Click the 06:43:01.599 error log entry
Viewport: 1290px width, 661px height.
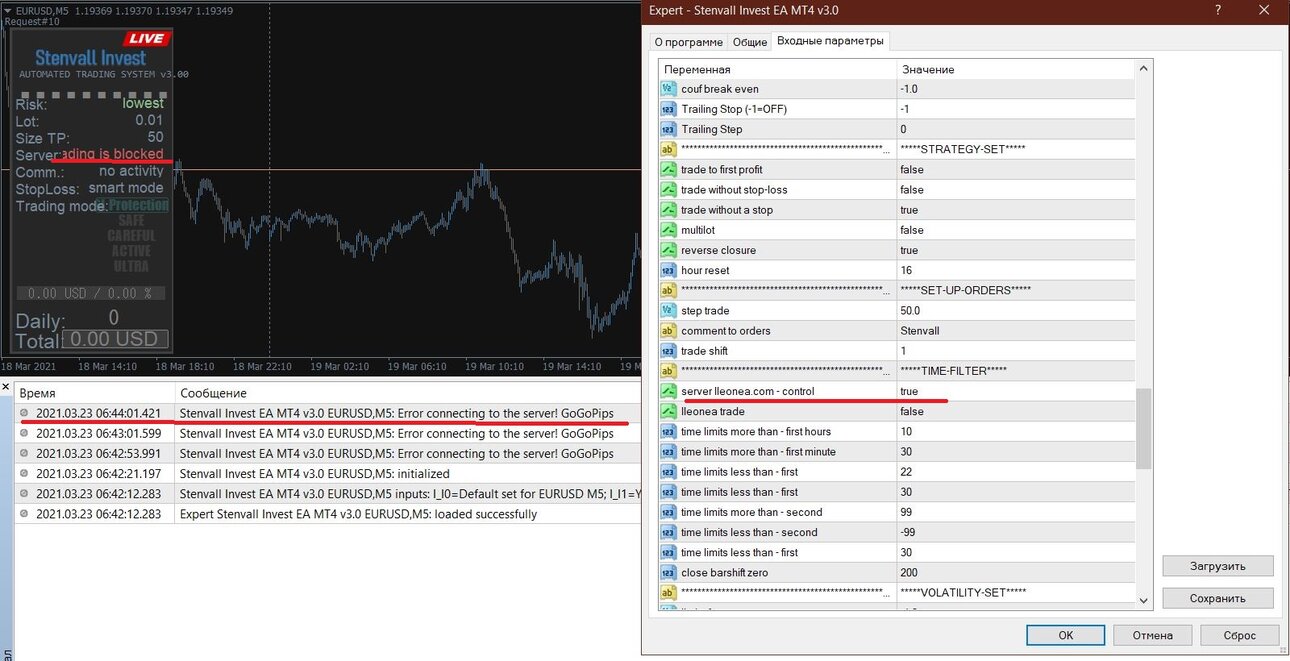328,433
